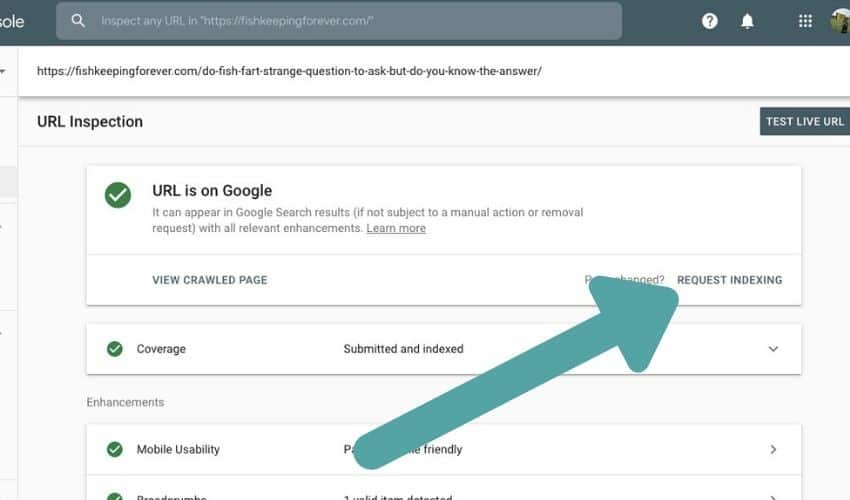Screen dimensions: 850x500
Task: Click the Mobile Usability label
Action: (x=178, y=449)
